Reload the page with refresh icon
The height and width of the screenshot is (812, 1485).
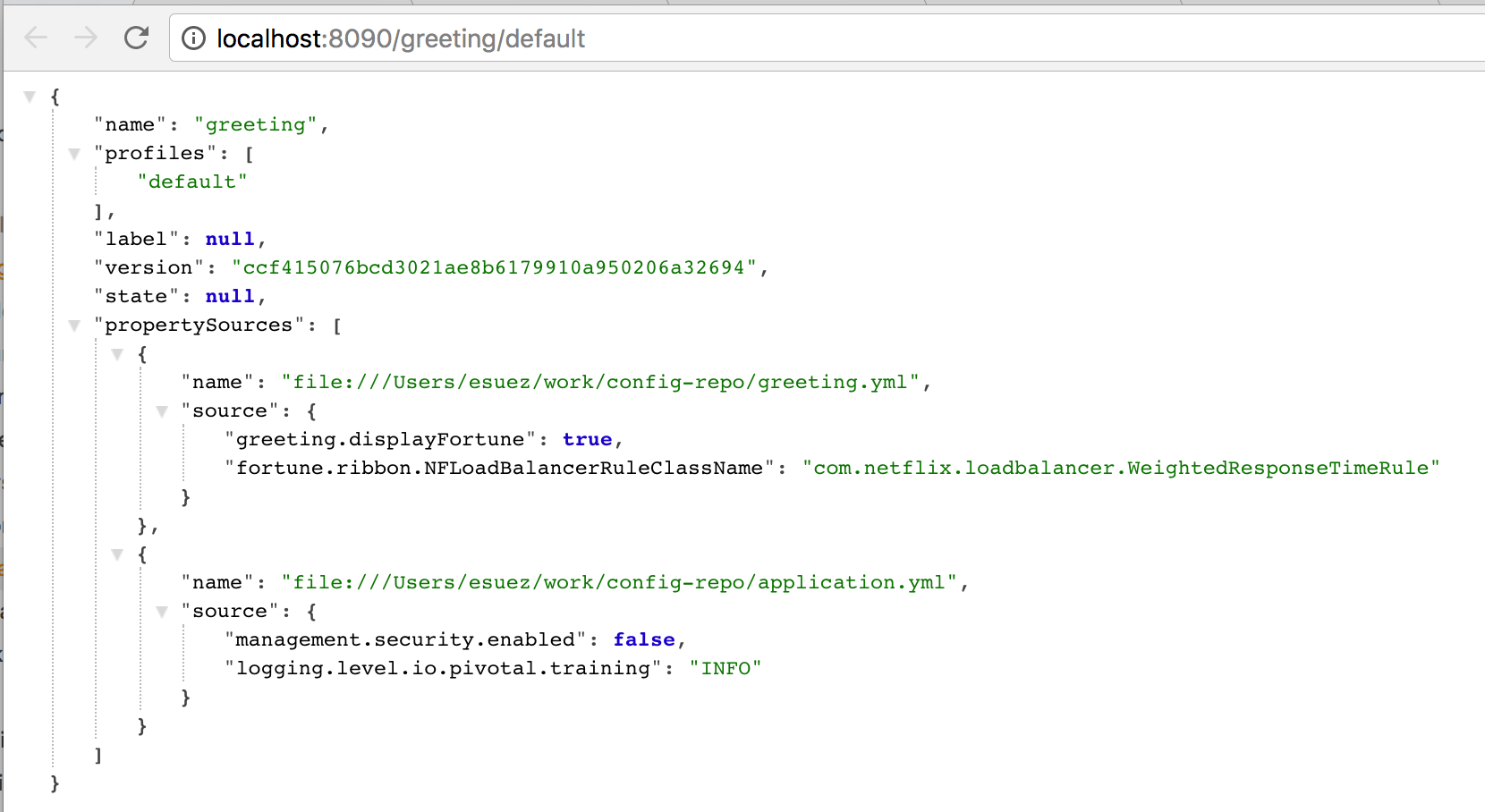click(136, 38)
